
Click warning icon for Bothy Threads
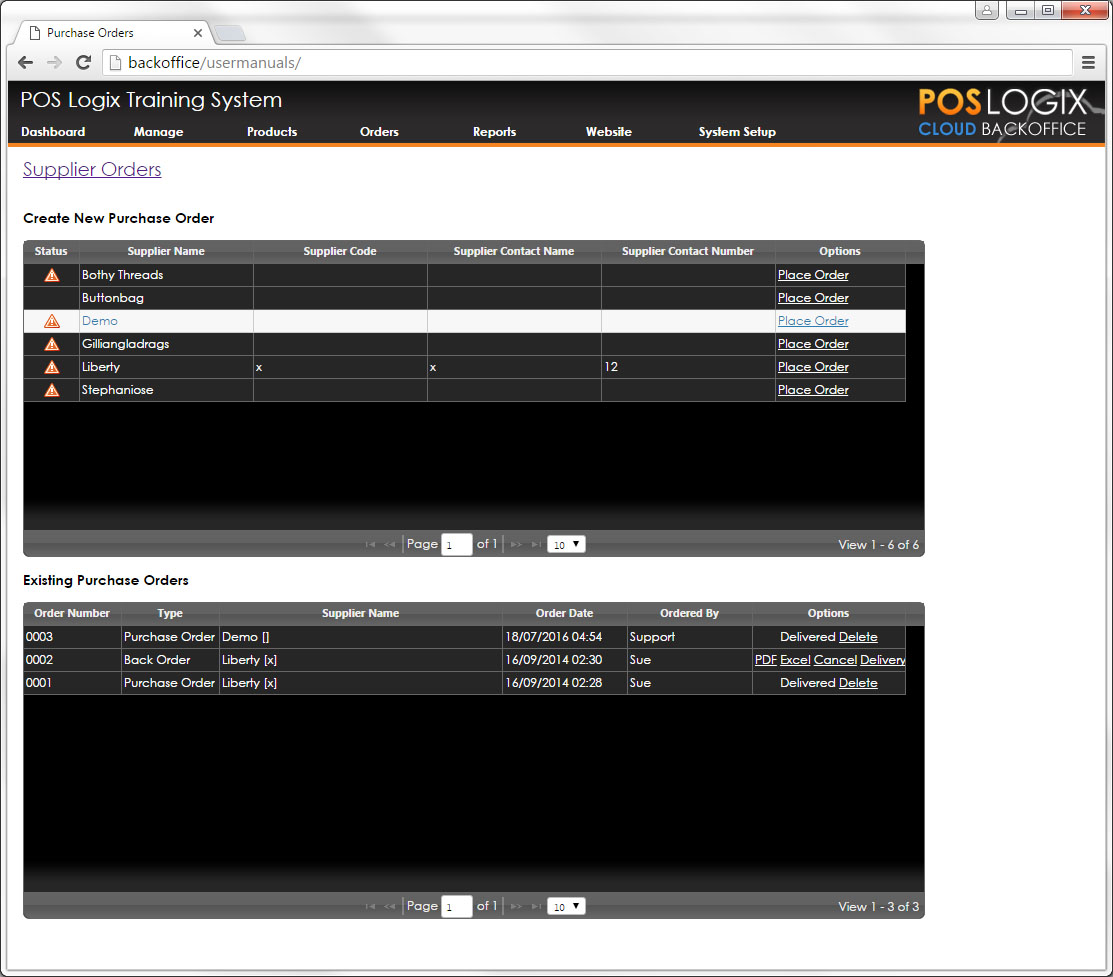click(52, 275)
